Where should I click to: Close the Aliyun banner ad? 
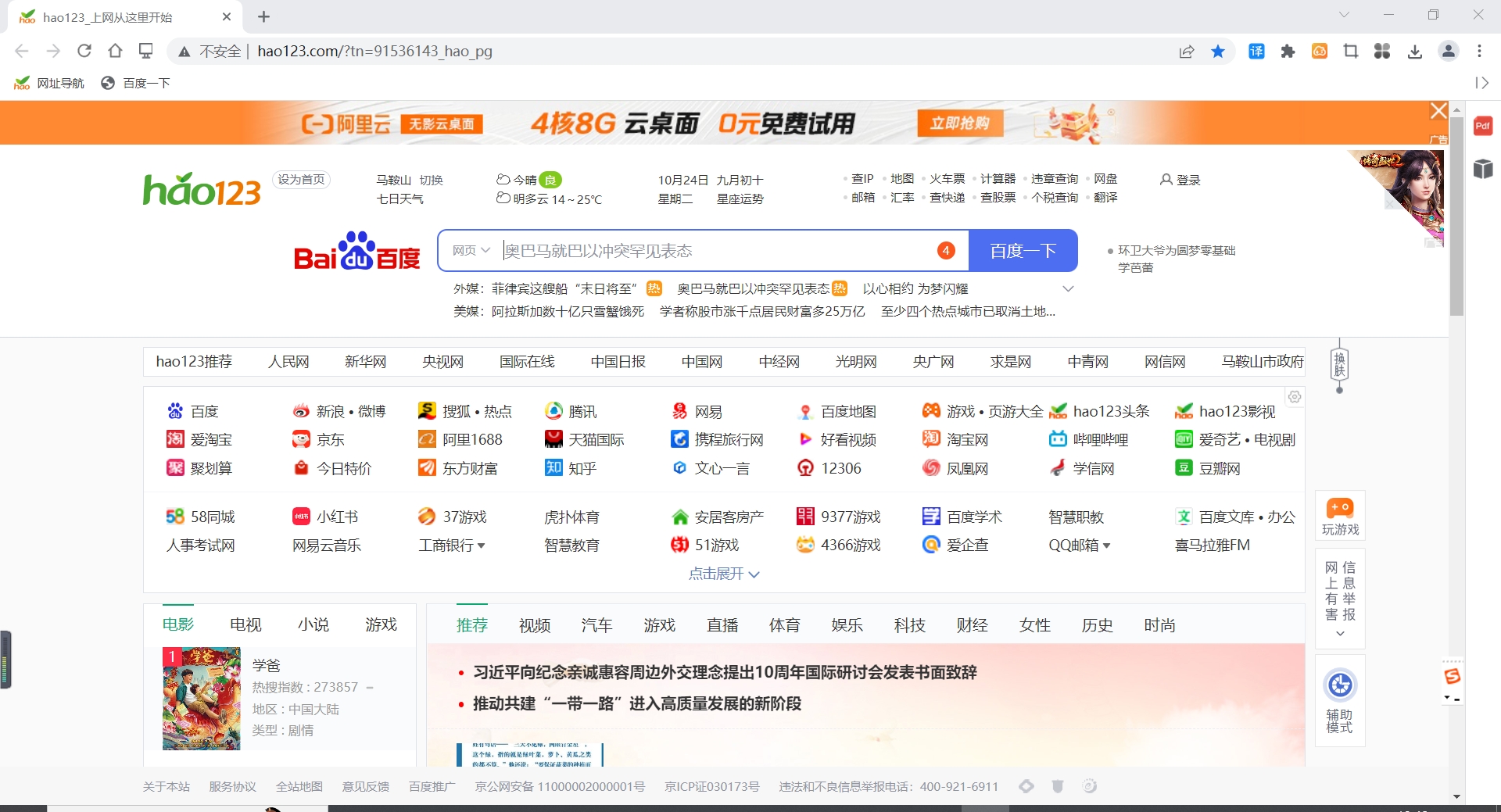point(1438,111)
